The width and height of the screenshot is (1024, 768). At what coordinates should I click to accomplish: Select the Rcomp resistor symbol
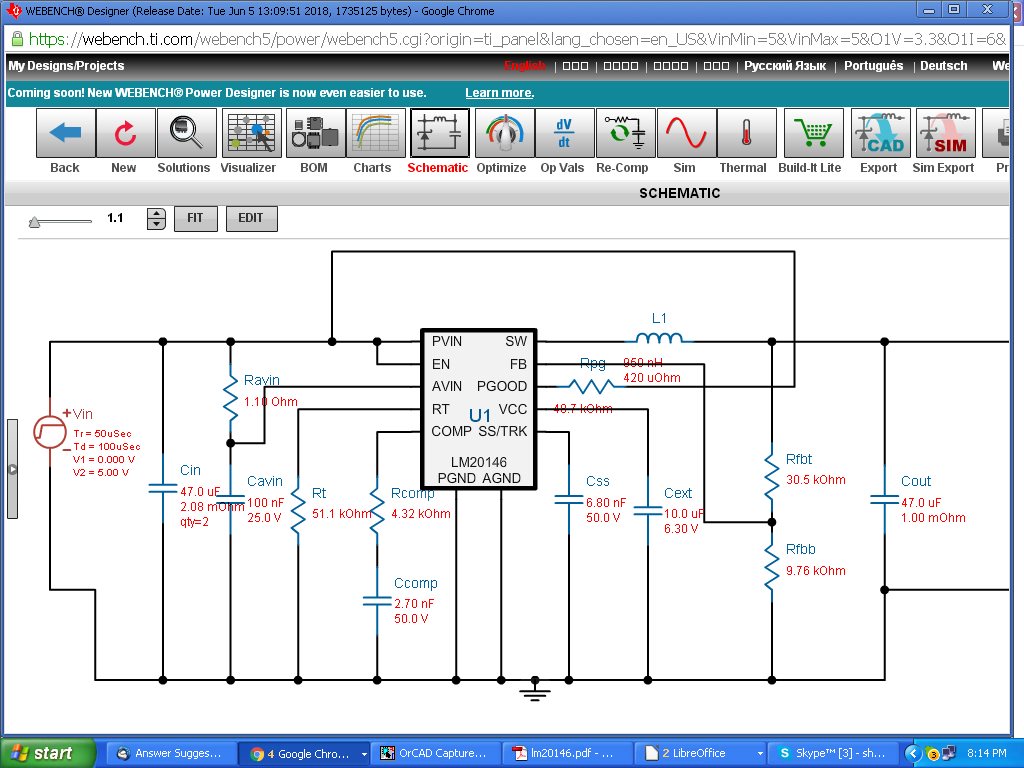(377, 513)
